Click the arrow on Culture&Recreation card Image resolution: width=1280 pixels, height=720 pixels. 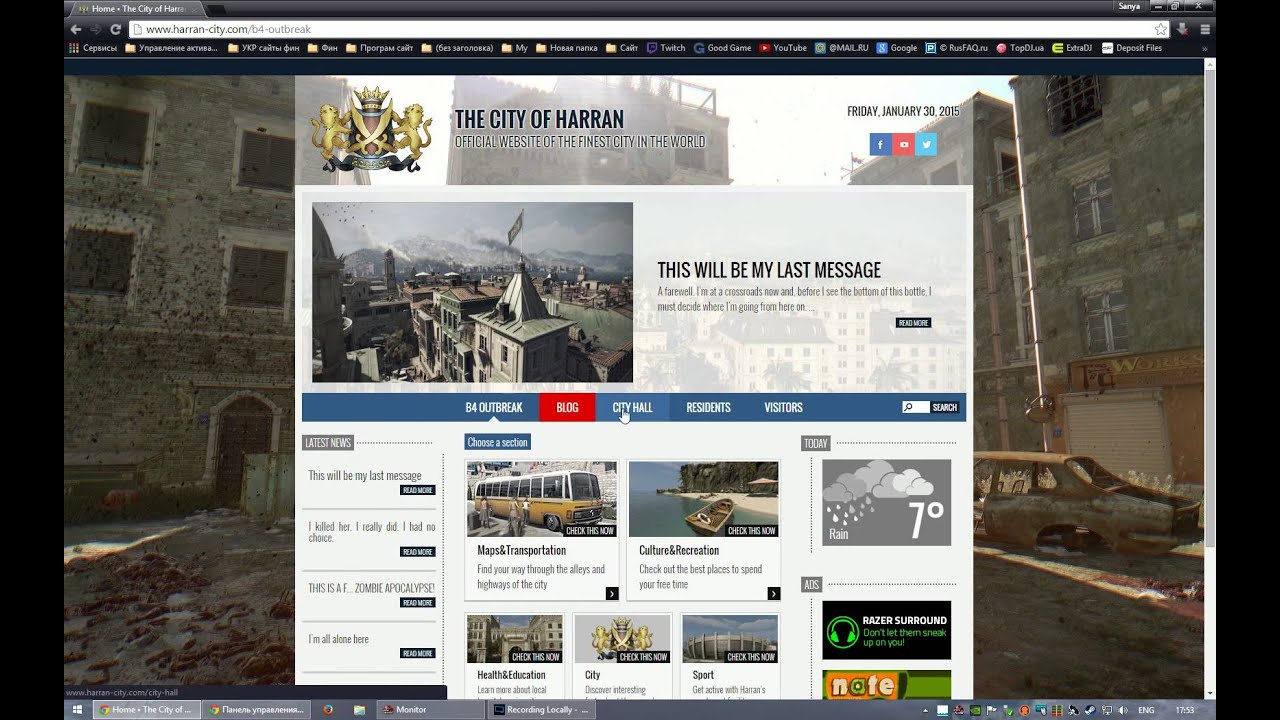[773, 594]
